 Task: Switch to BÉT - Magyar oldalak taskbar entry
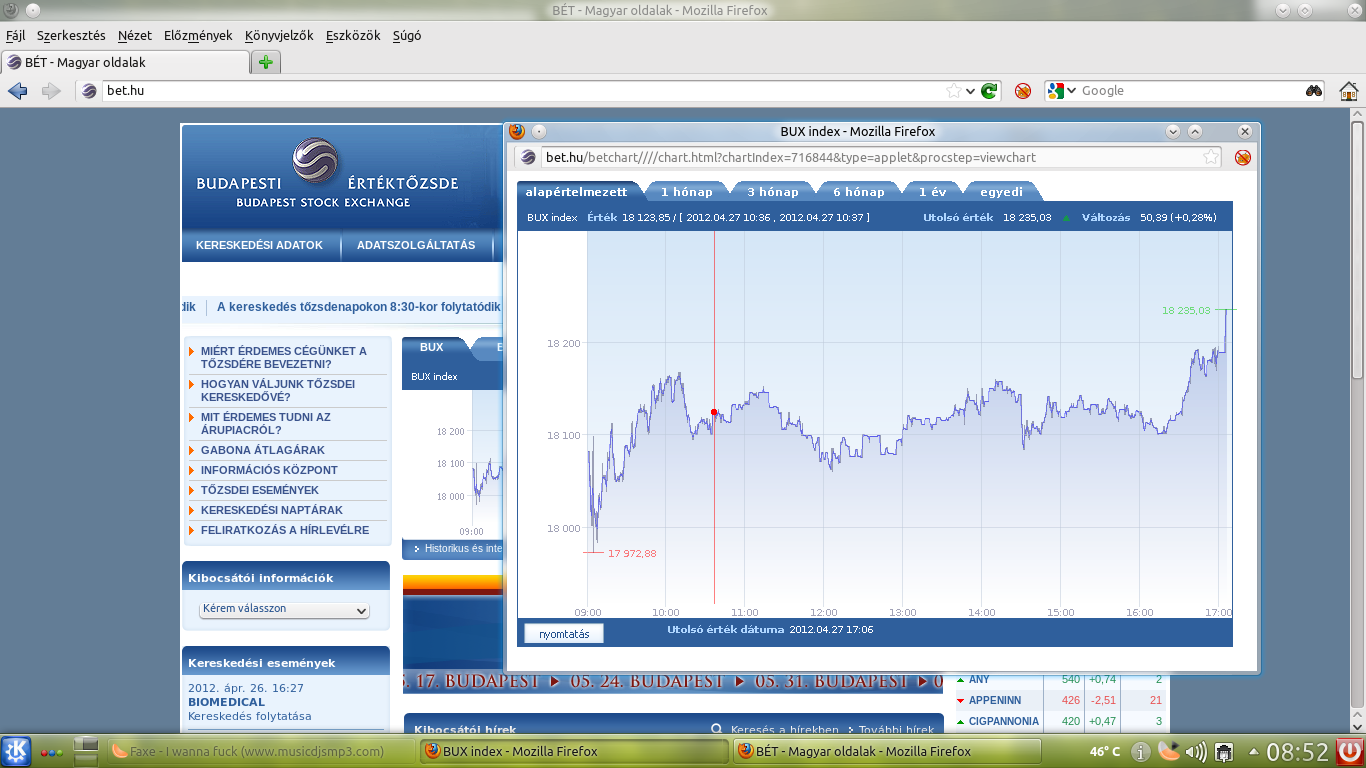click(888, 751)
